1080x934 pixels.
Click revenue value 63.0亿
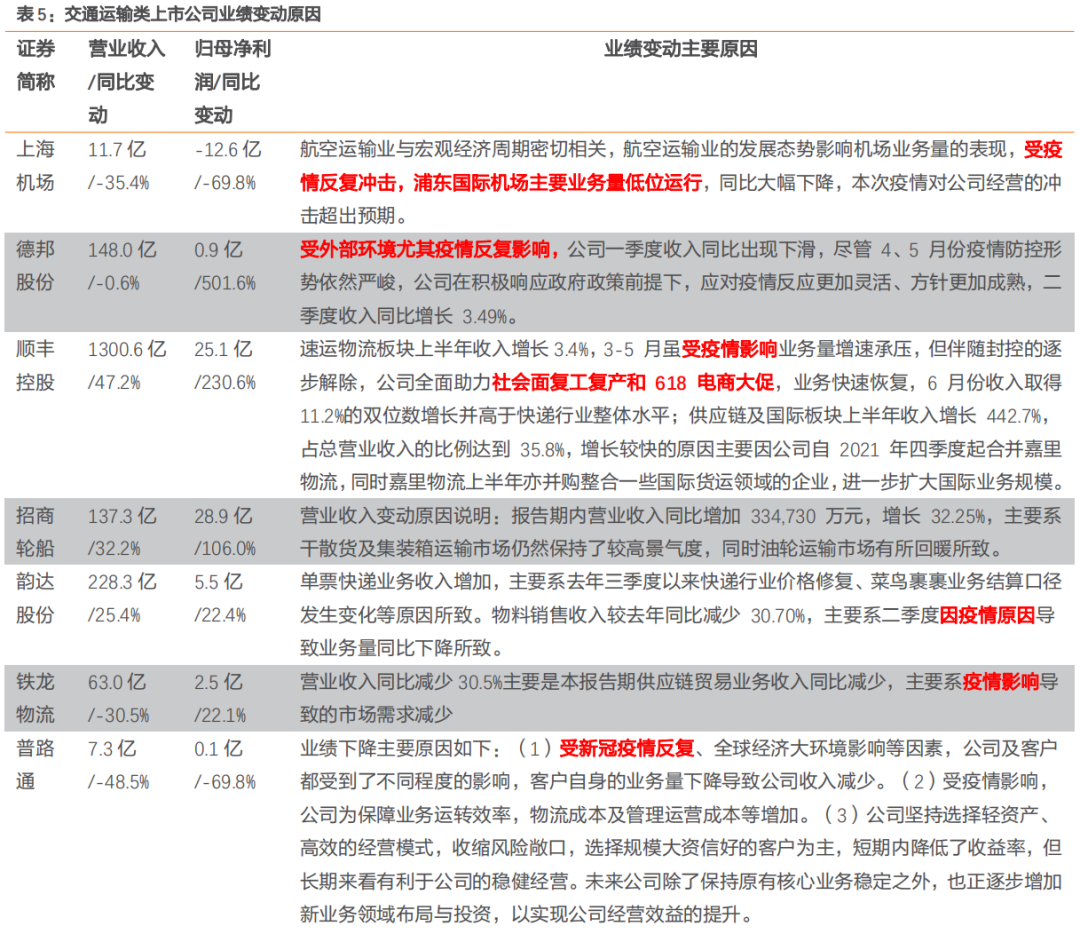(116, 682)
